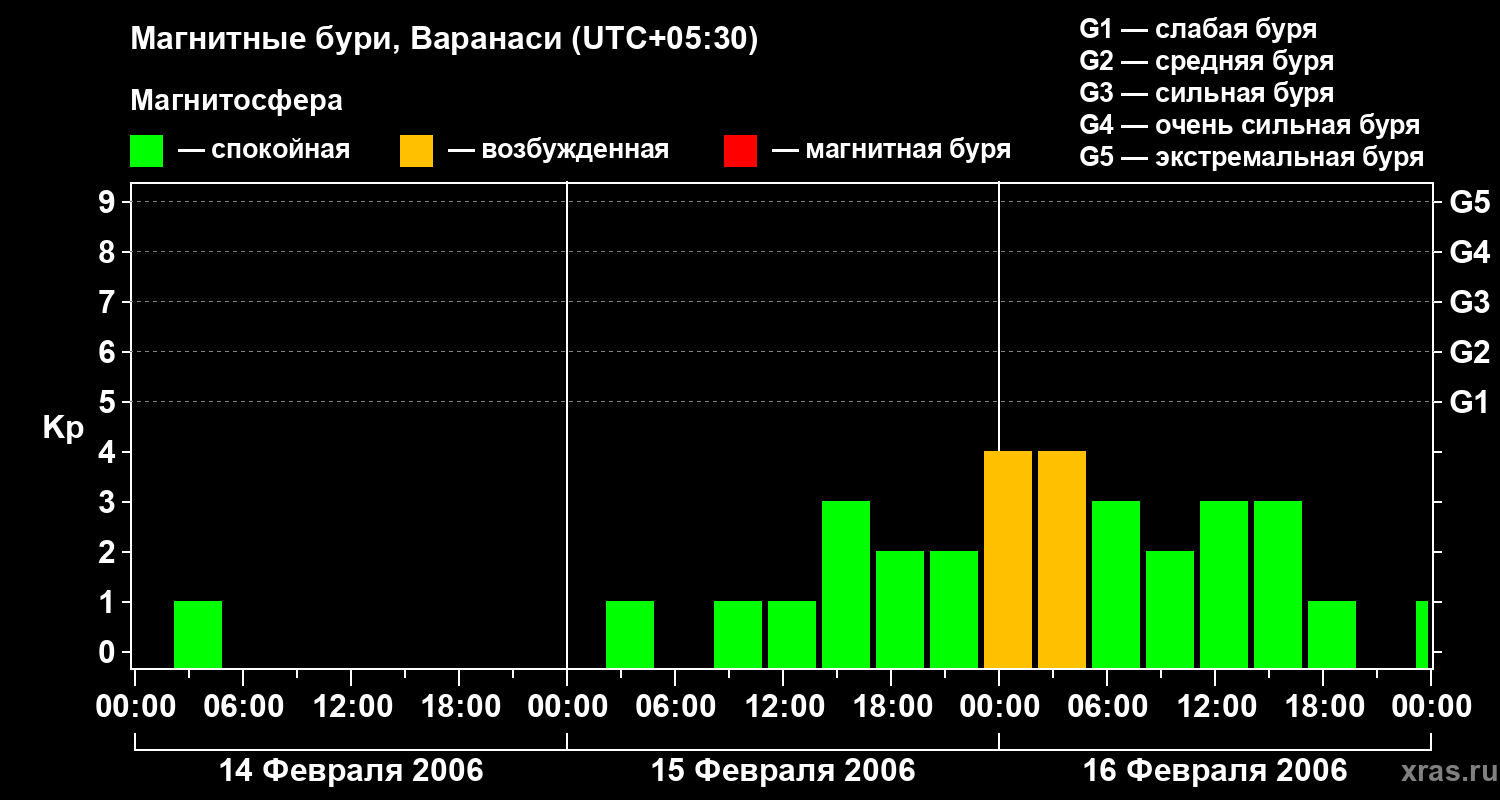The height and width of the screenshot is (800, 1500).
Task: Click the 12:00 tick label for 15 Февраля
Action: tap(783, 707)
